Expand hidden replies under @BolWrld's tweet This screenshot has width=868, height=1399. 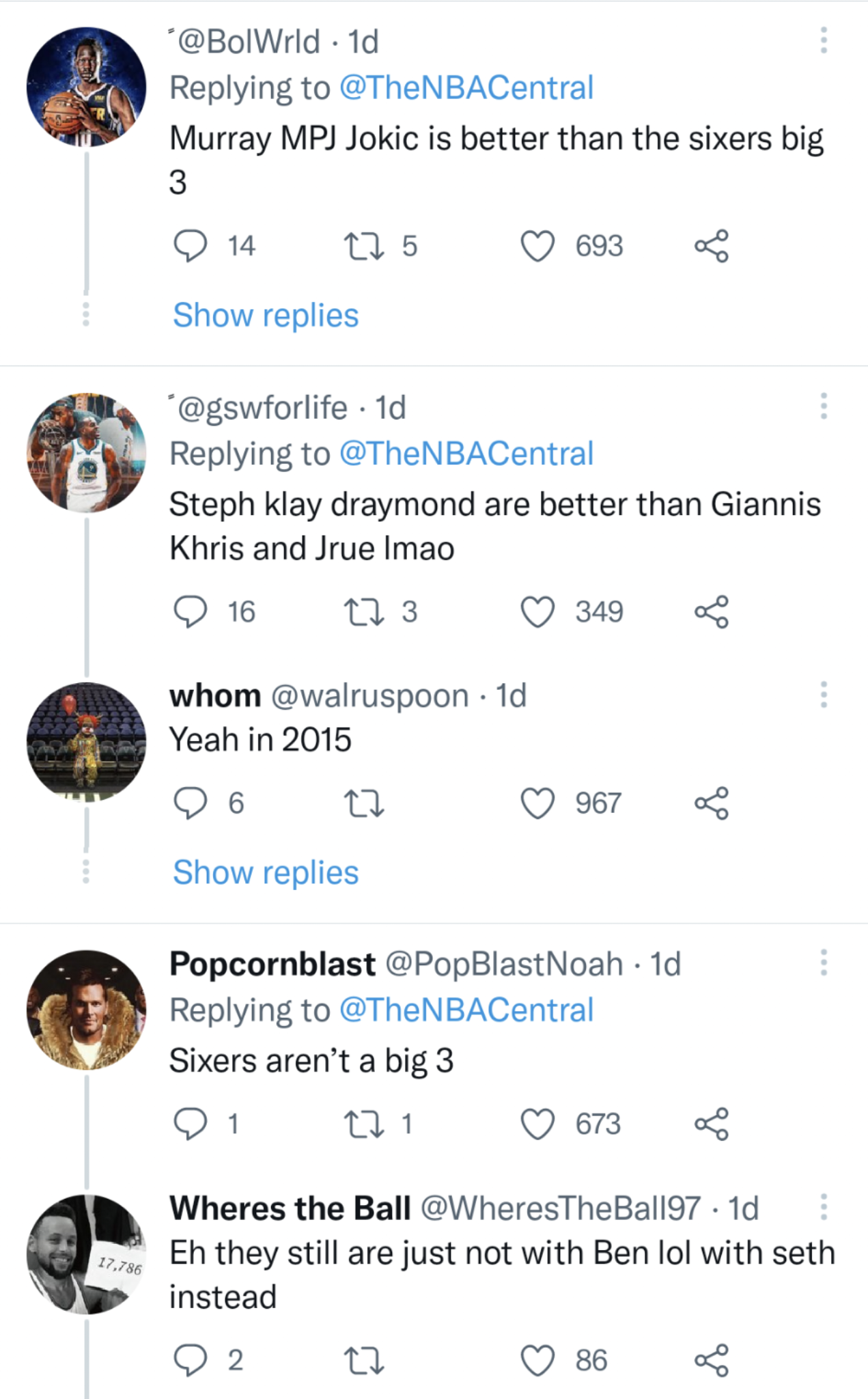(x=265, y=315)
